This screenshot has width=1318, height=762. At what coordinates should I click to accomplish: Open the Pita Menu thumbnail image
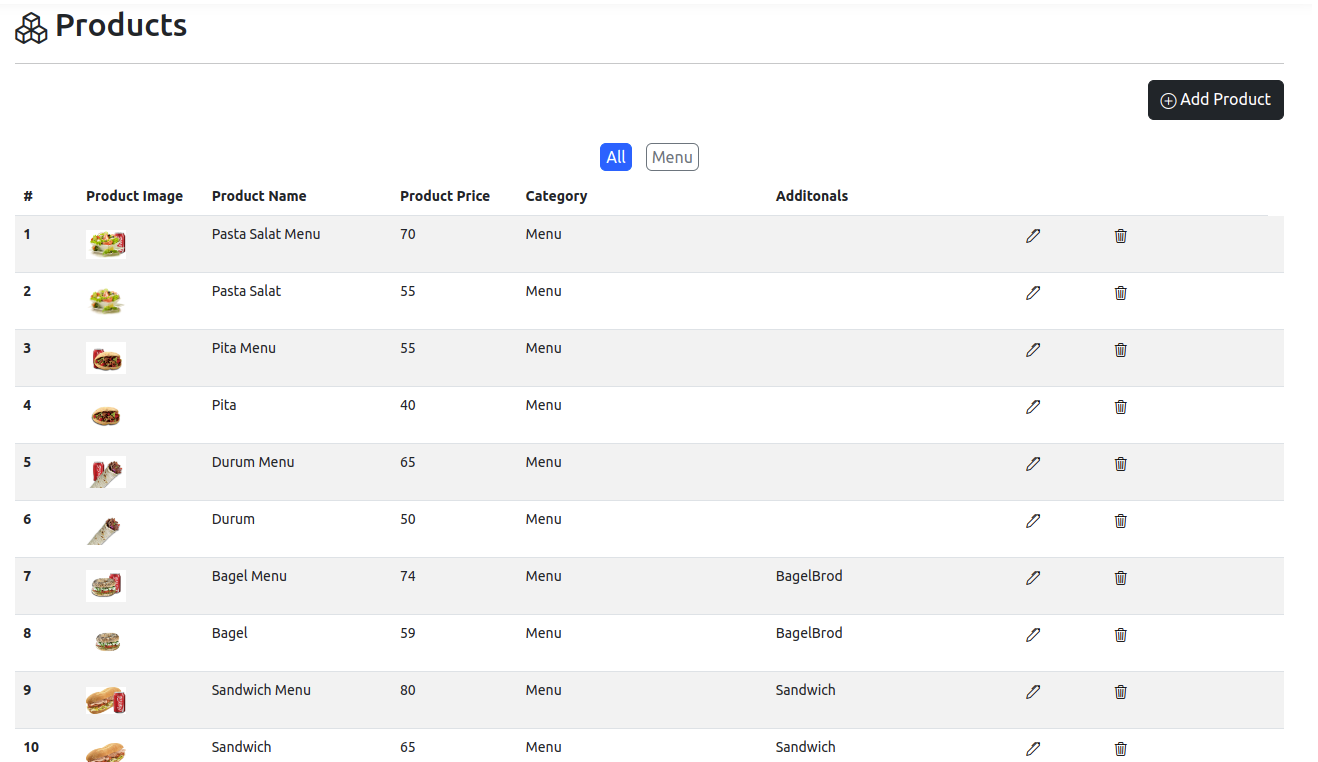click(106, 357)
